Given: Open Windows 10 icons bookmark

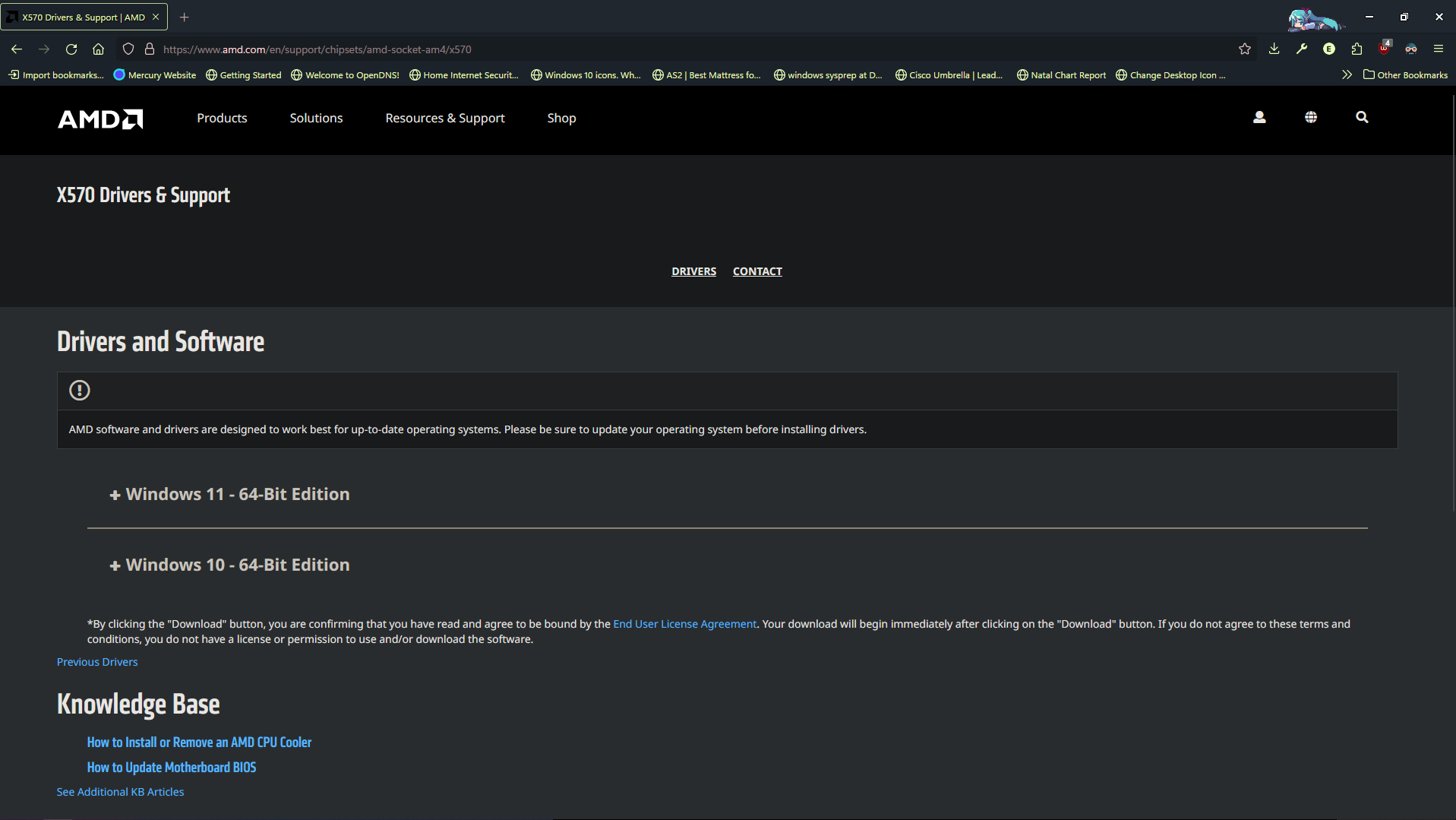Looking at the screenshot, I should point(586,74).
